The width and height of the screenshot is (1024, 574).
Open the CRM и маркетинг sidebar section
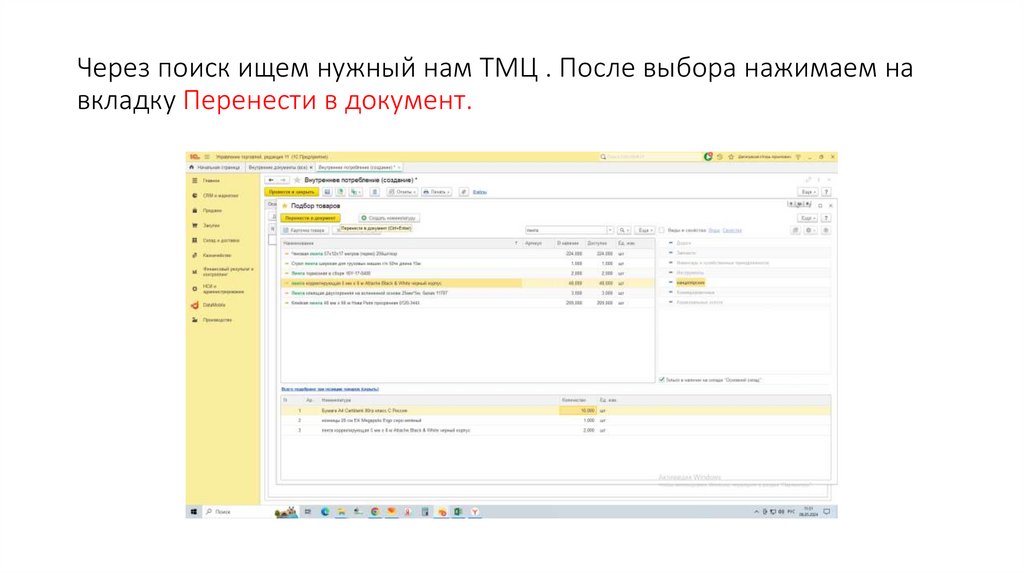click(220, 196)
